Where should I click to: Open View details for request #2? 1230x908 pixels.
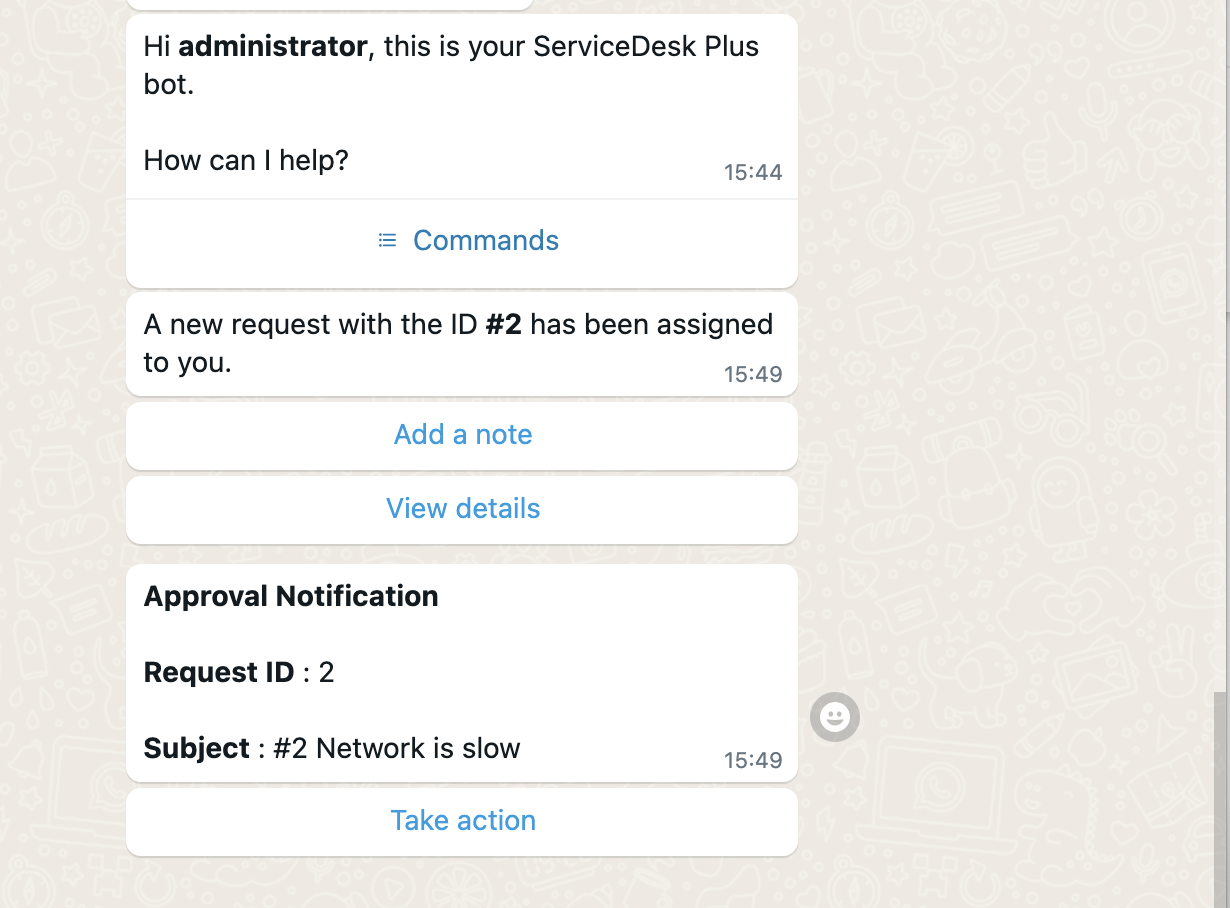[462, 509]
